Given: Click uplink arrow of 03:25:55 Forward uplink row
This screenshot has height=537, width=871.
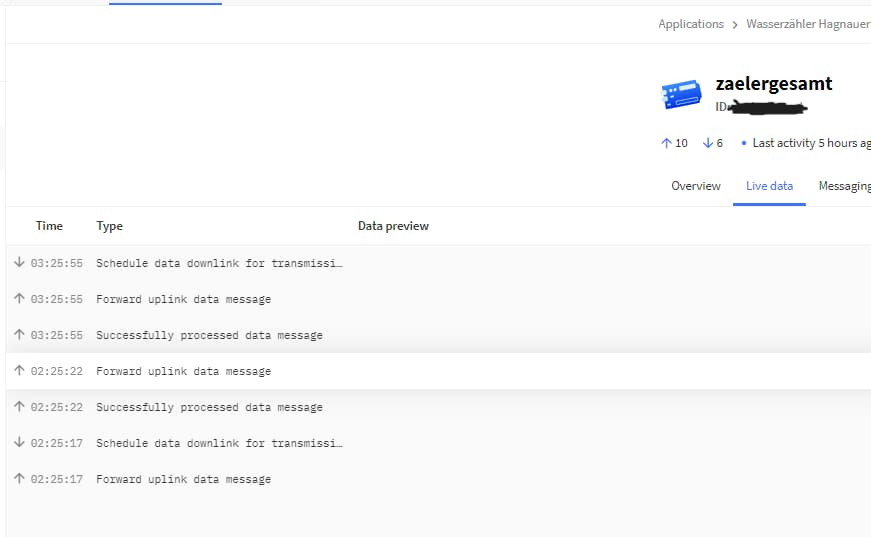Looking at the screenshot, I should coord(19,298).
